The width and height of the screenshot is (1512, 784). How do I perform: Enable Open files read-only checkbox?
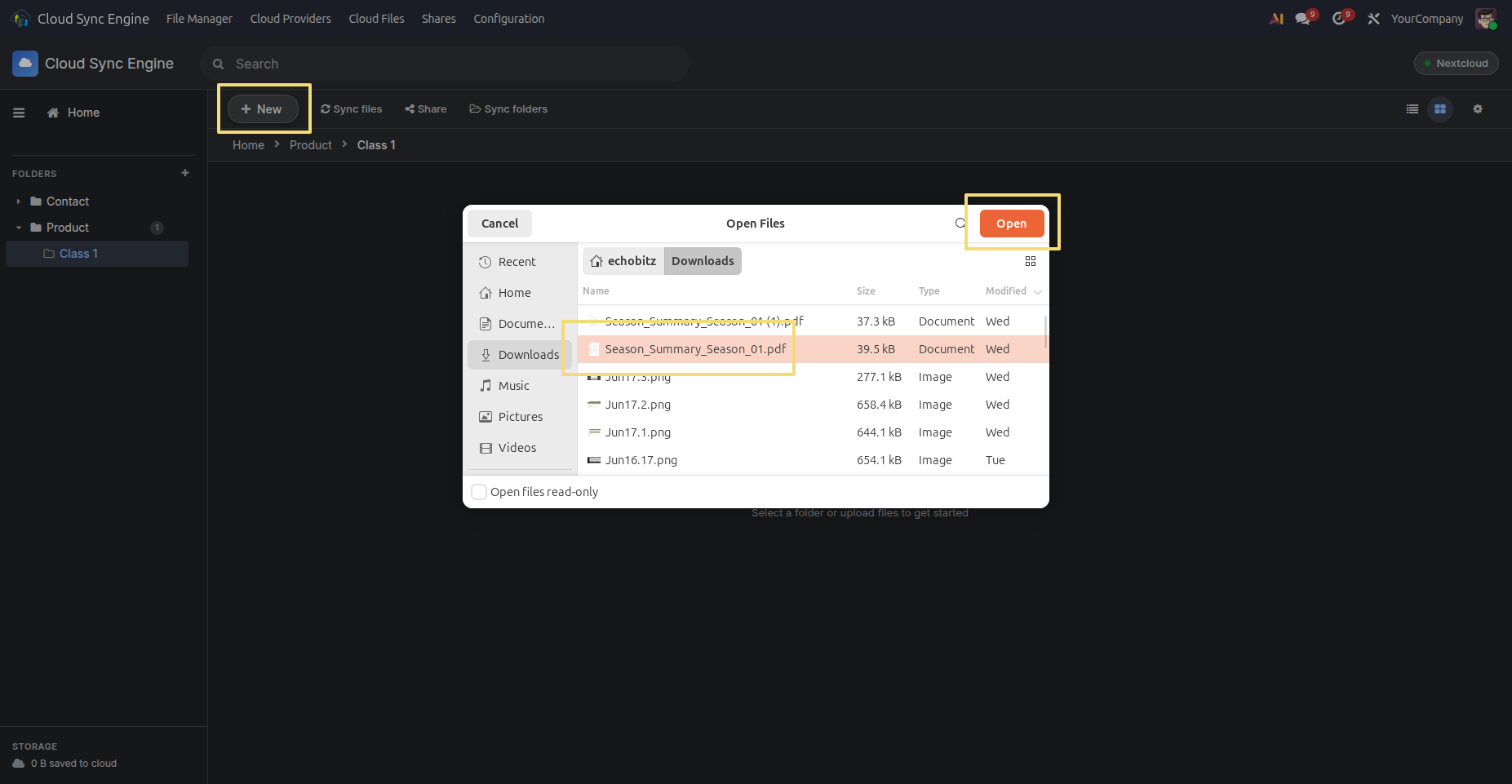tap(480, 492)
